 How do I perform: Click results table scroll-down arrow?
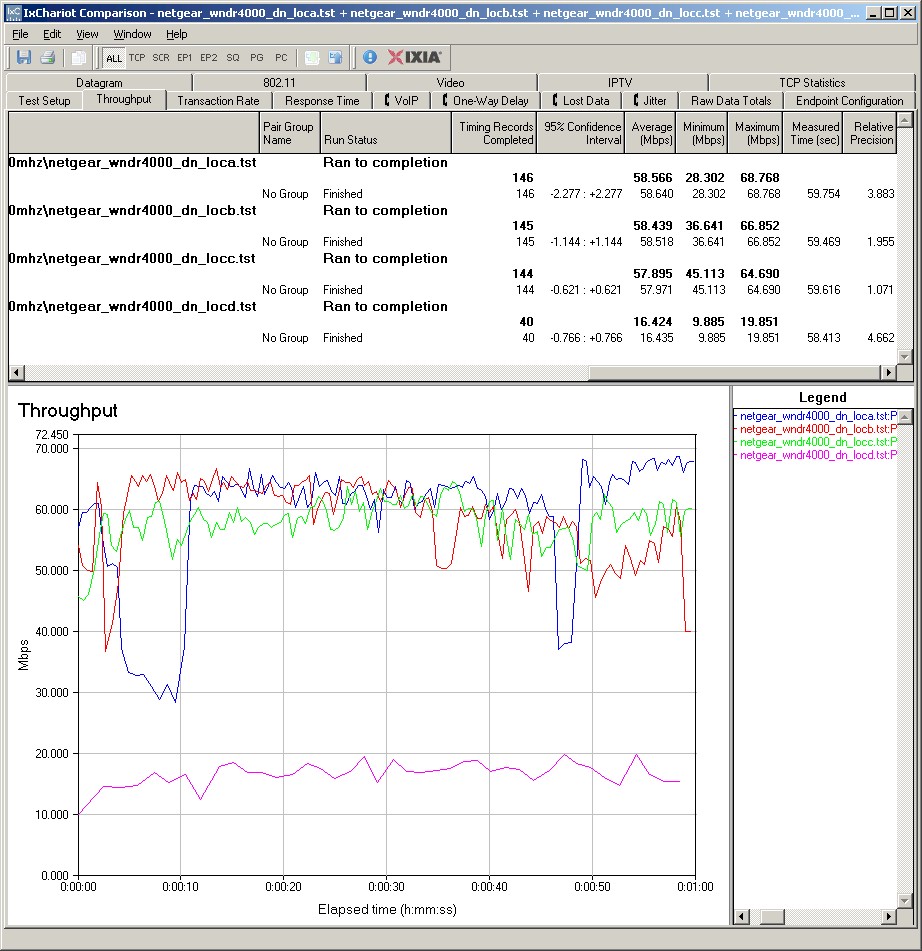click(904, 357)
